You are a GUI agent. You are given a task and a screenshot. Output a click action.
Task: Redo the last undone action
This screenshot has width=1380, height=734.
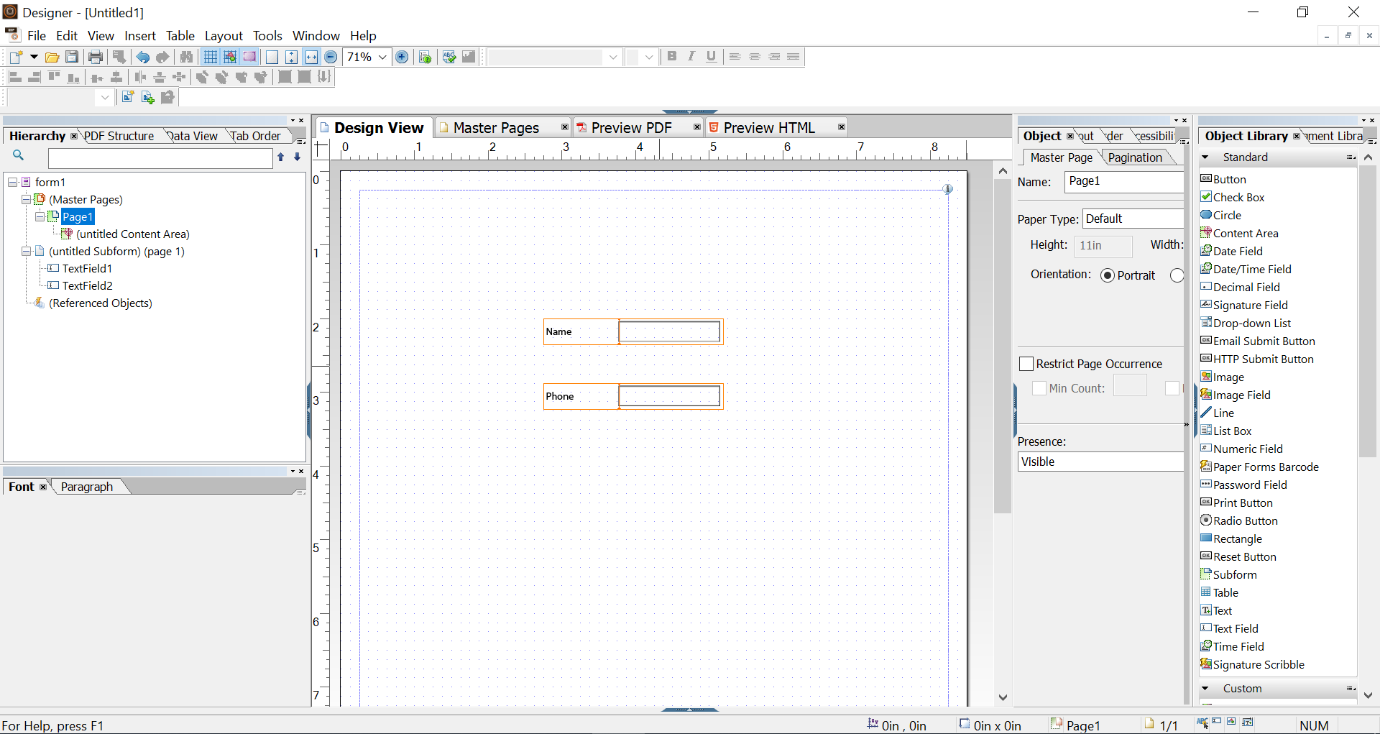162,57
